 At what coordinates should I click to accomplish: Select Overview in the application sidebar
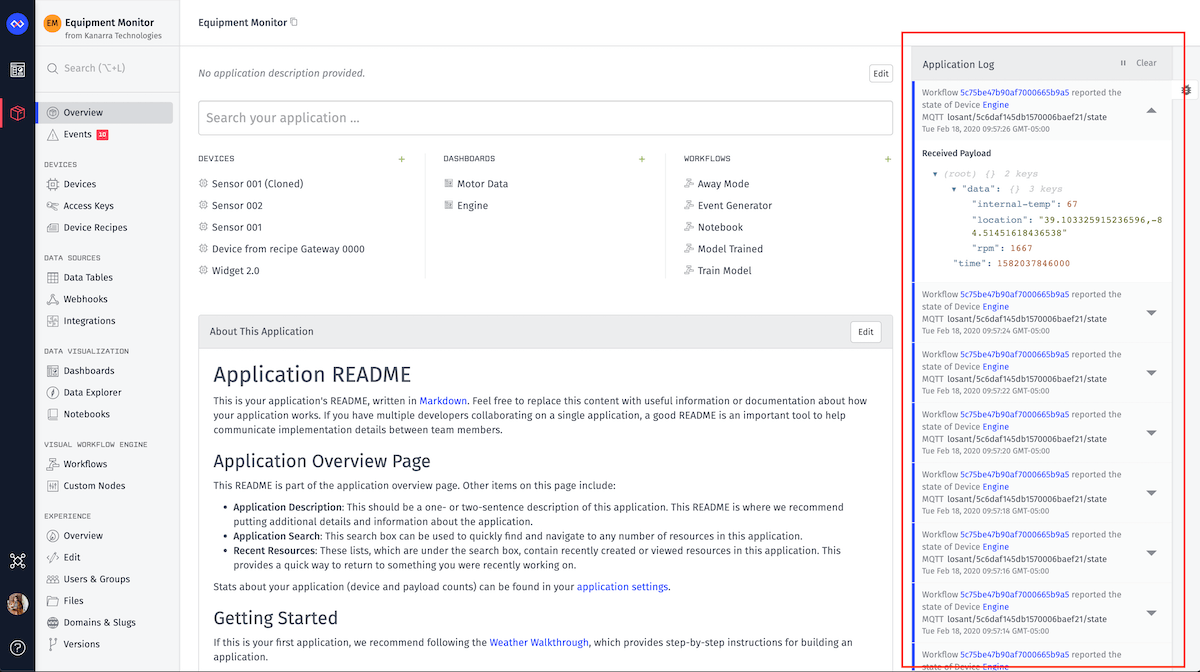click(x=104, y=113)
